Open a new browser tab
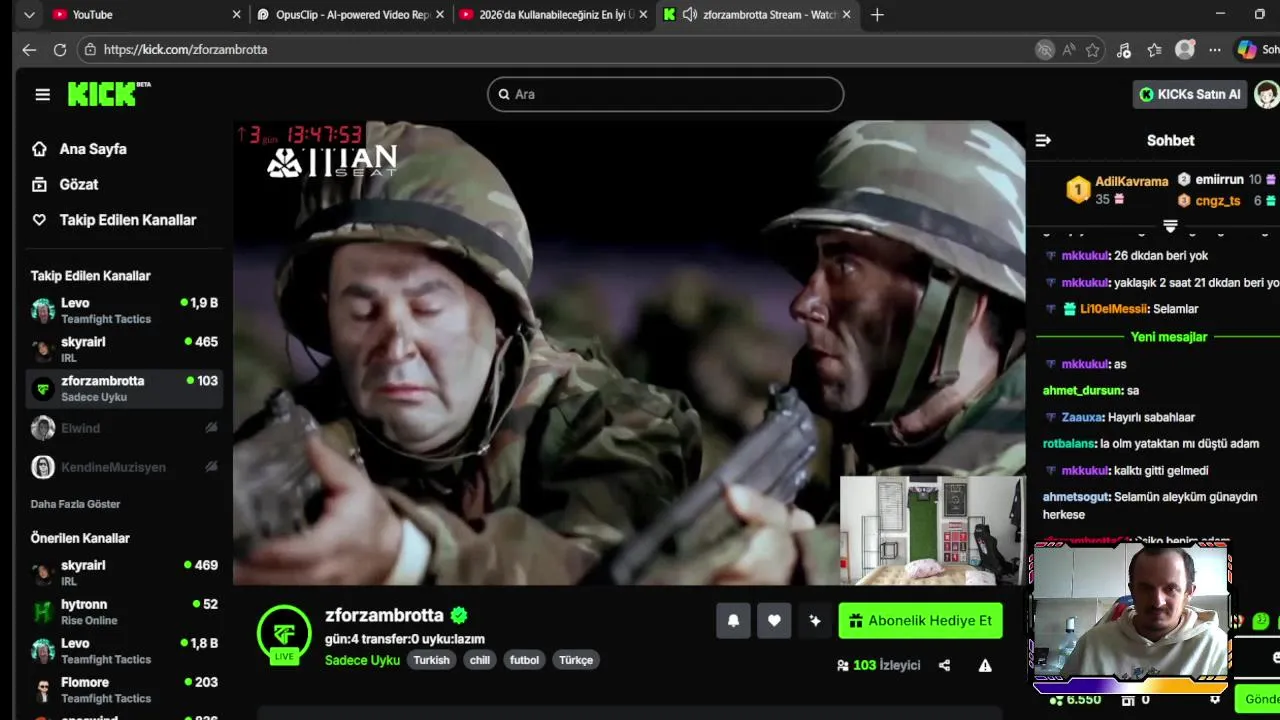The width and height of the screenshot is (1280, 720). click(x=877, y=14)
